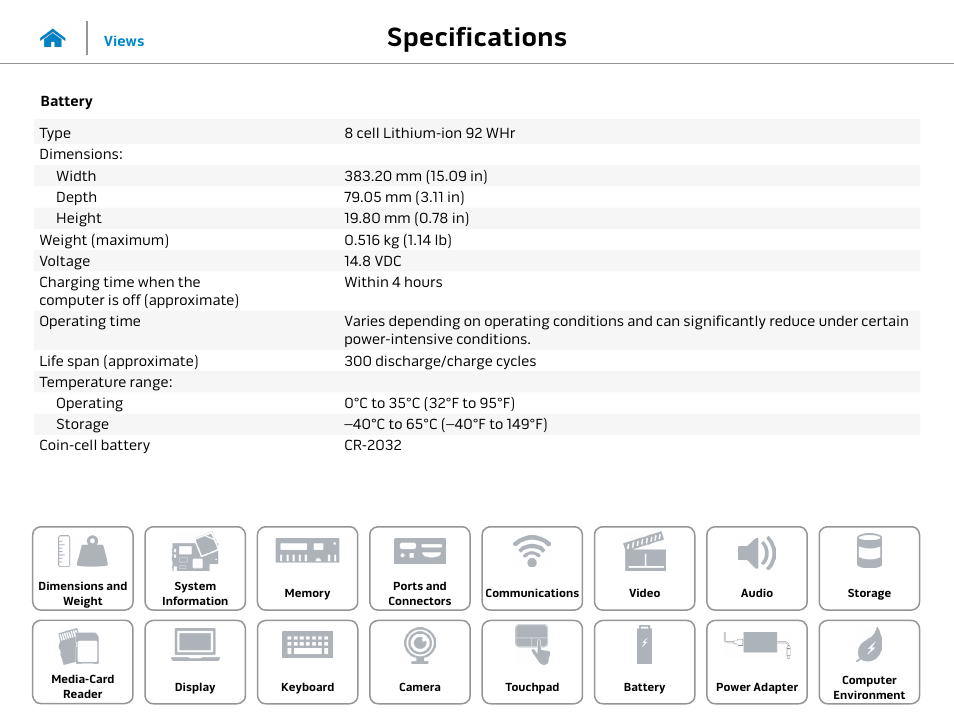Open the Memory specifications tile
954x721 pixels.
coord(307,568)
